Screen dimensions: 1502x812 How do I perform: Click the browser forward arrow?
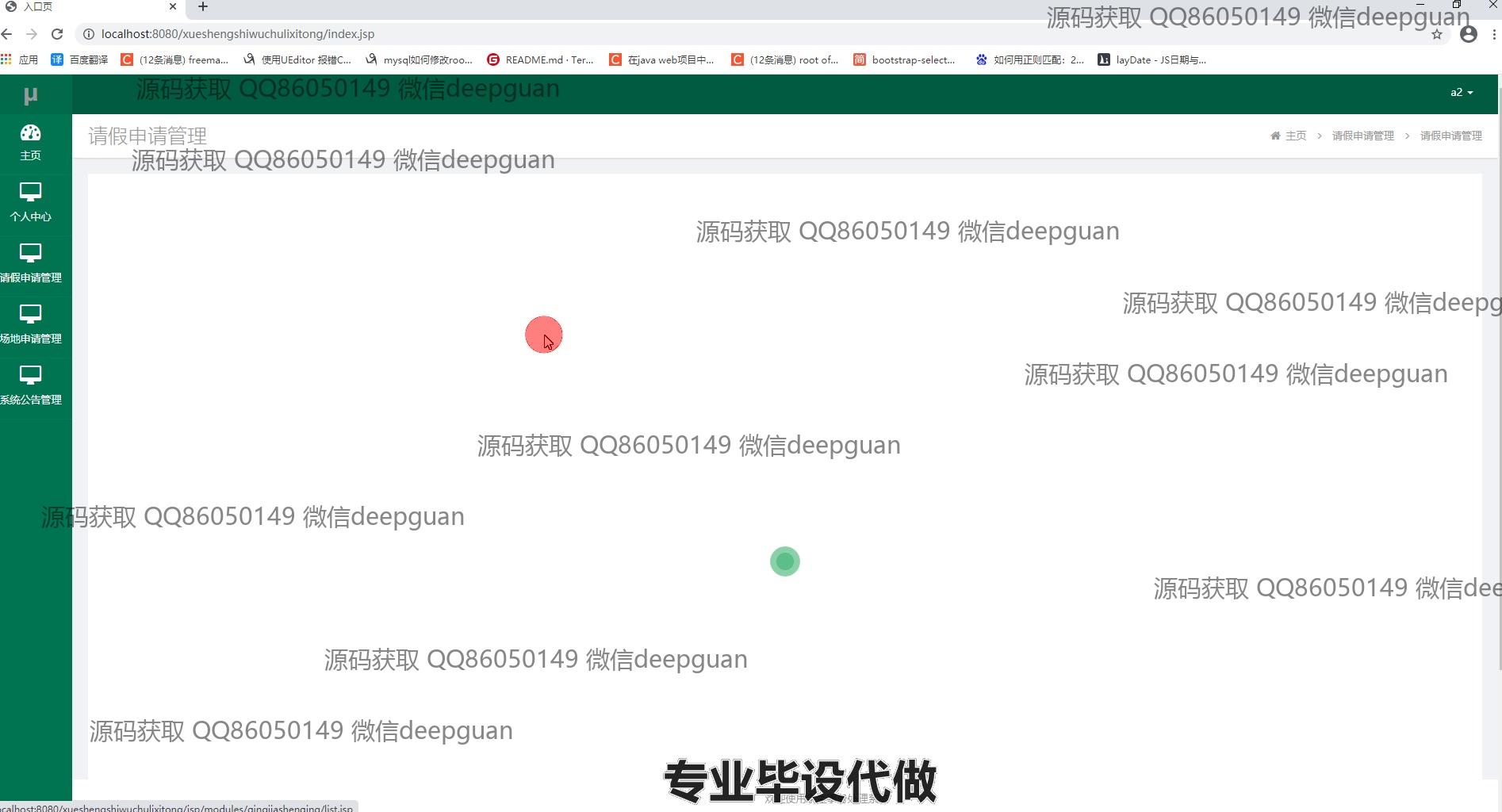(32, 34)
